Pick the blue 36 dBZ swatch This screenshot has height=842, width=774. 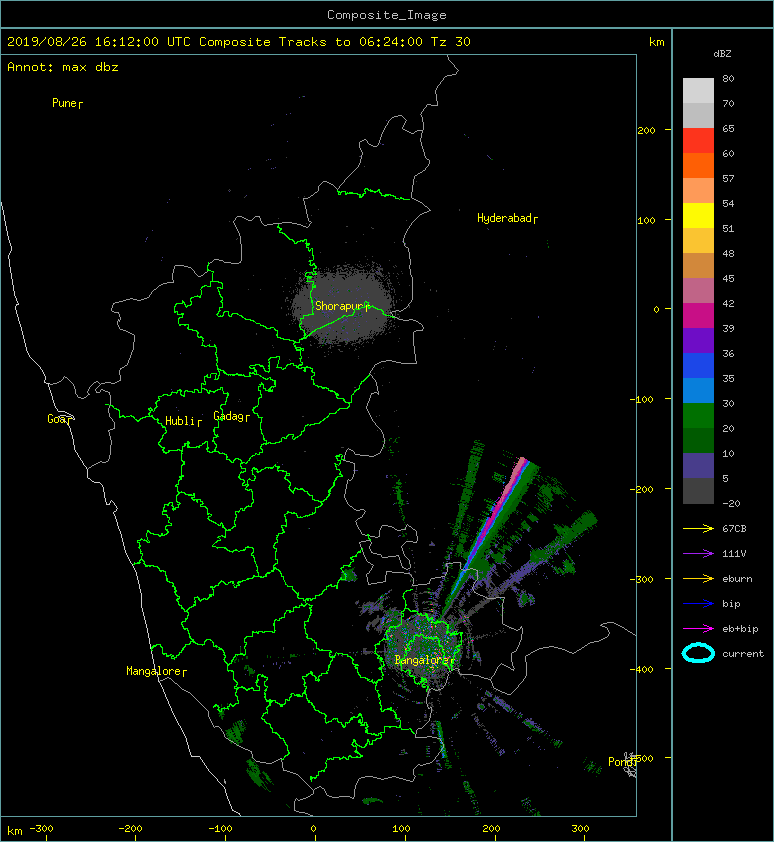(698, 365)
